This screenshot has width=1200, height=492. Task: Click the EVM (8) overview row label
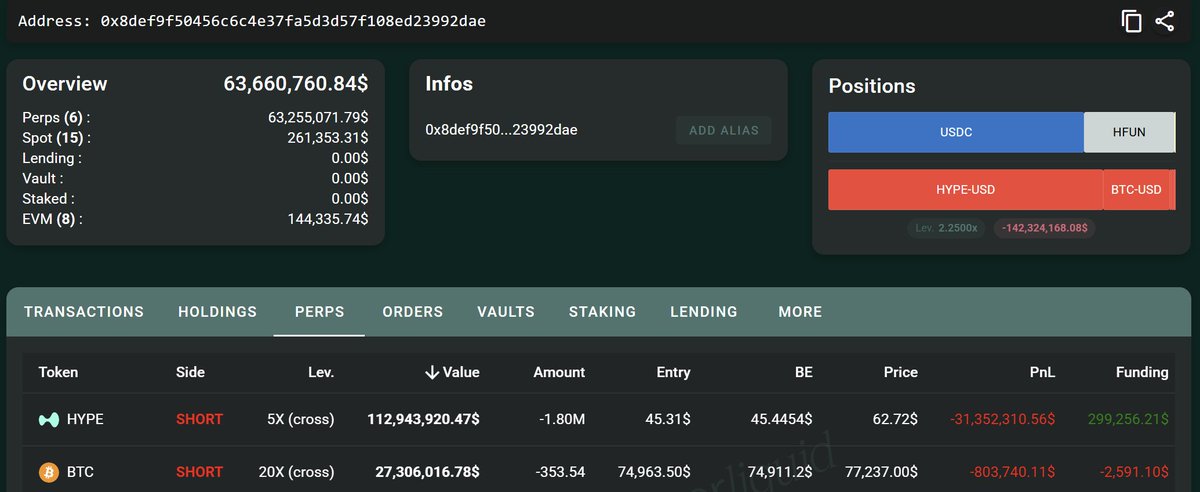(52, 219)
